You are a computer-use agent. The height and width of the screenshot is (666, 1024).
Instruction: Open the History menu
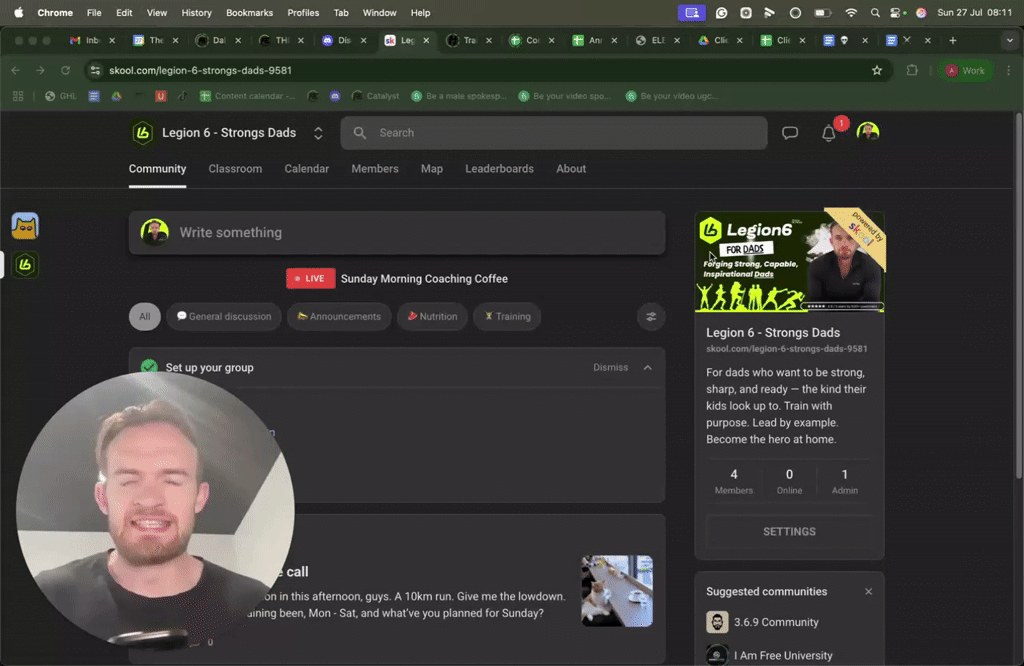pyautogui.click(x=197, y=12)
